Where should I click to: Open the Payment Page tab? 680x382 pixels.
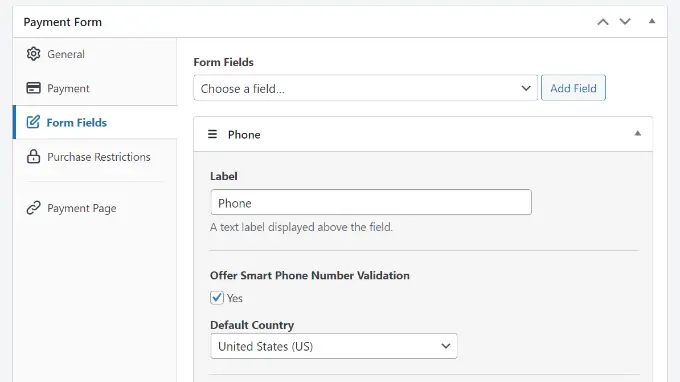[x=95, y=209]
